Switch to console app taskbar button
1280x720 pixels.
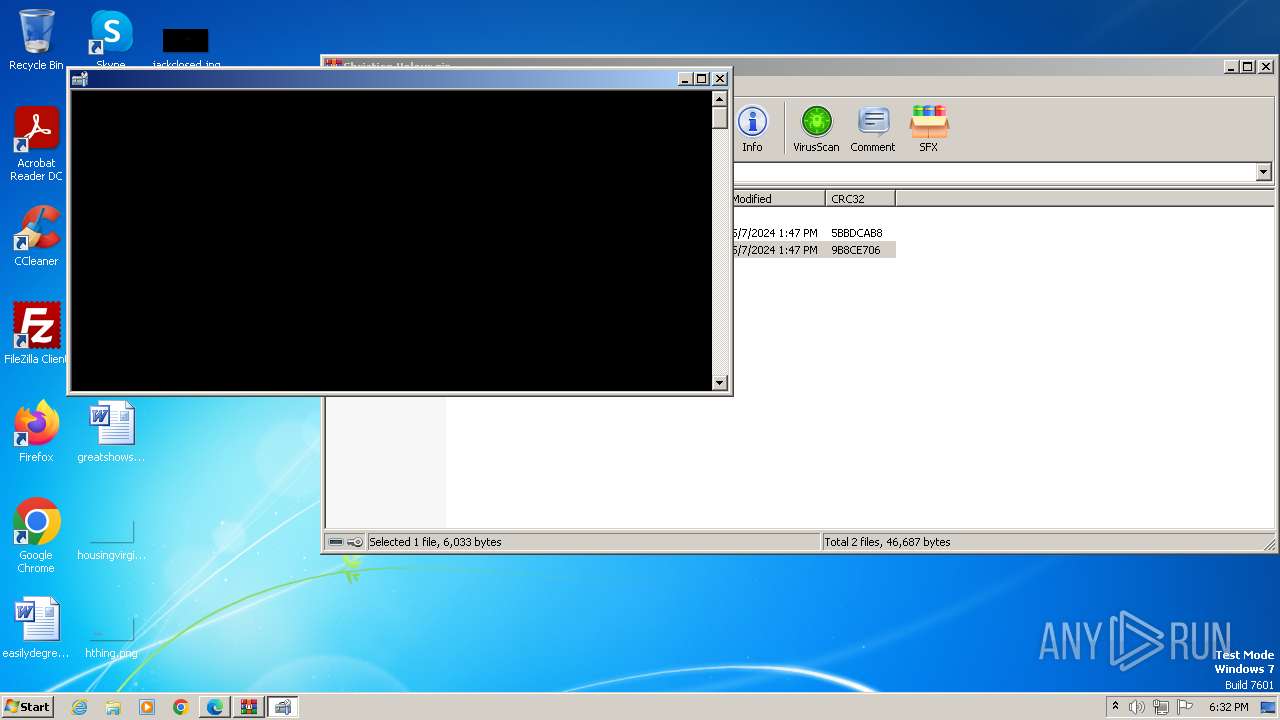pyautogui.click(x=283, y=707)
